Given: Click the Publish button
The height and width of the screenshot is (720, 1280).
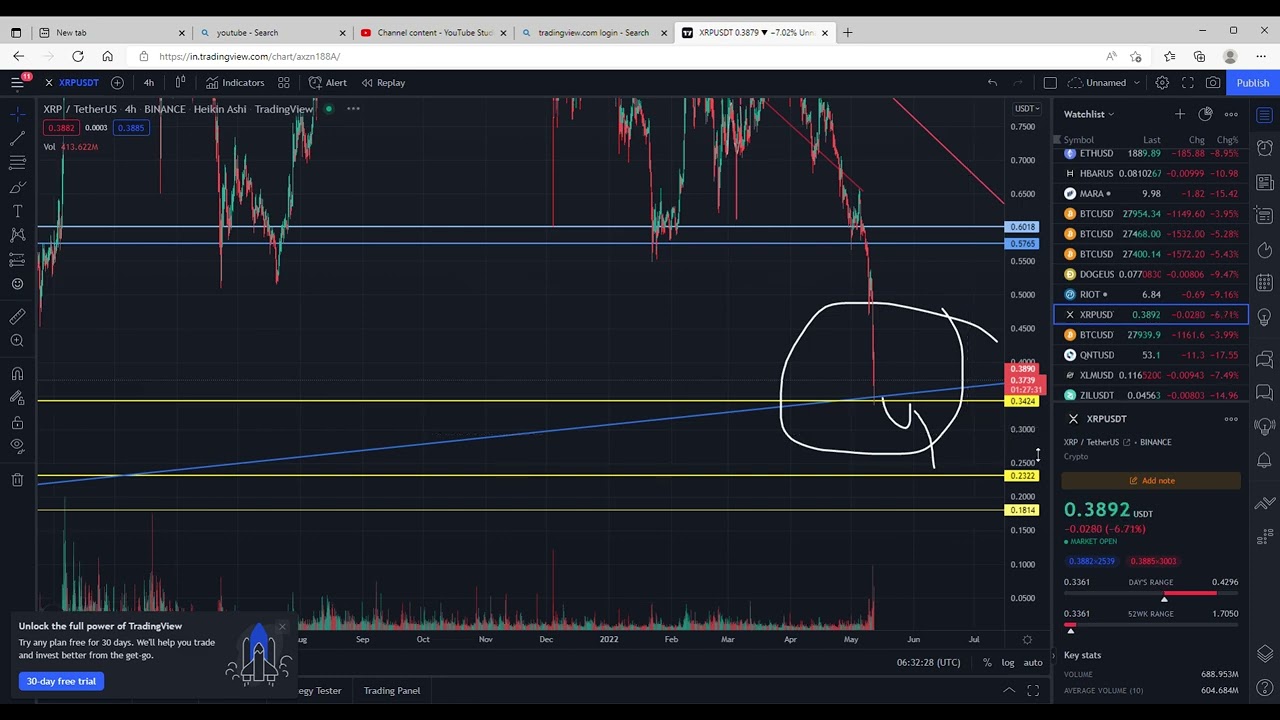Looking at the screenshot, I should [1252, 83].
